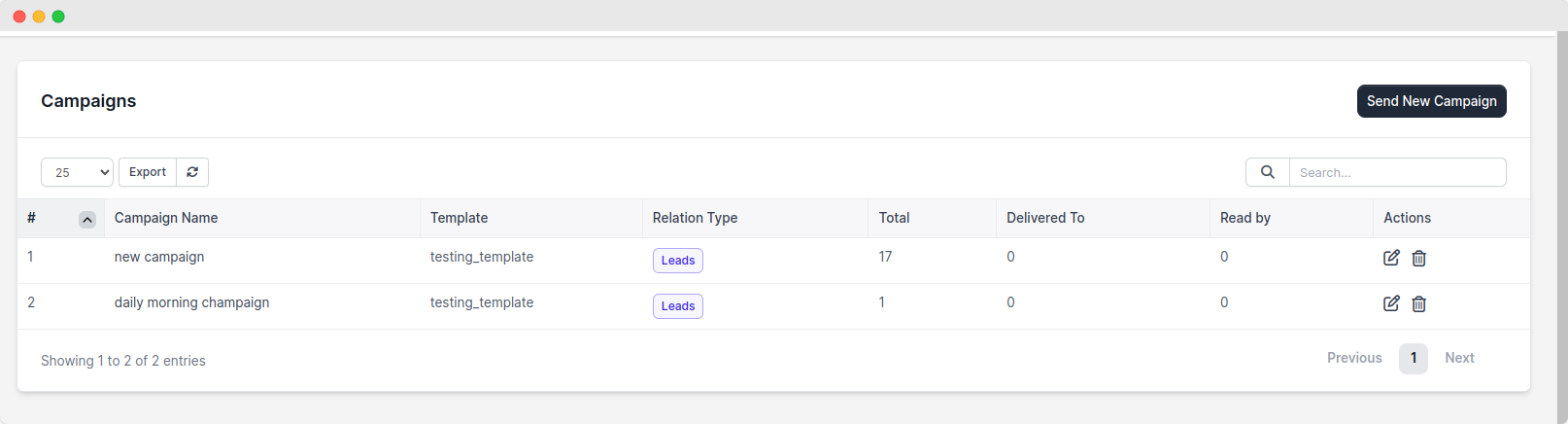This screenshot has height=424, width=1568.
Task: Open the page size dropdown showing 25
Action: click(x=77, y=172)
